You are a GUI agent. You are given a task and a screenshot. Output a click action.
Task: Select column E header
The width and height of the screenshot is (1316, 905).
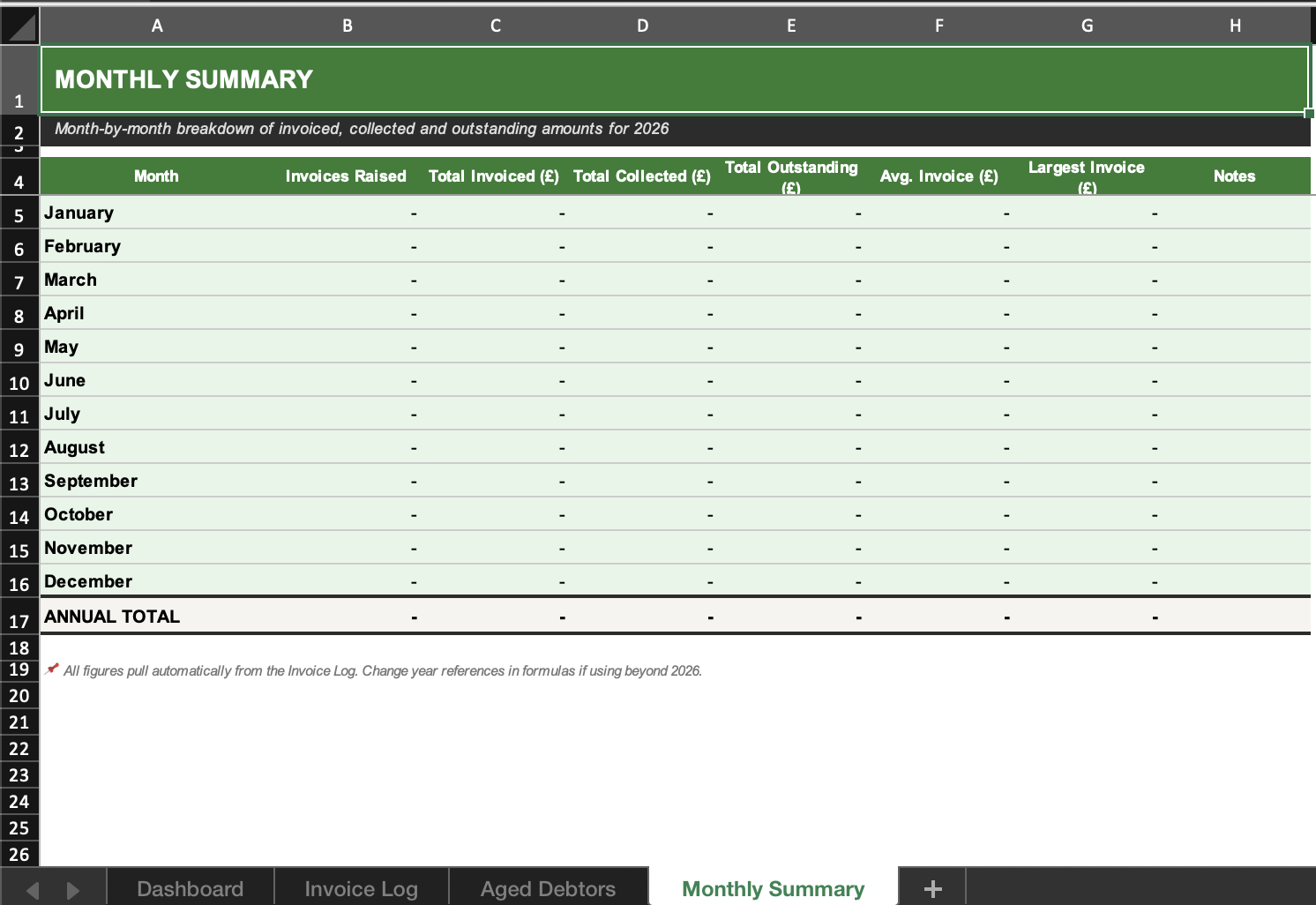click(791, 26)
